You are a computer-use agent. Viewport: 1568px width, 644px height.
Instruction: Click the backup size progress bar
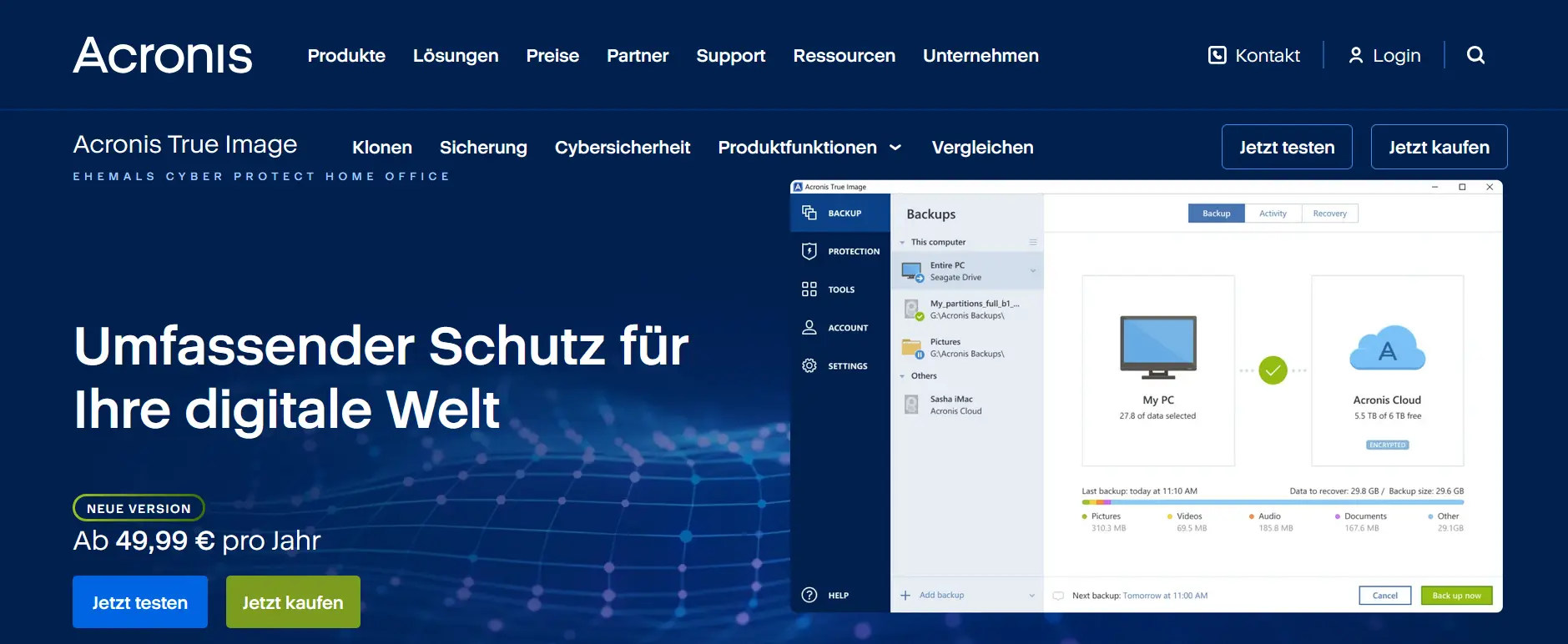point(1273,502)
